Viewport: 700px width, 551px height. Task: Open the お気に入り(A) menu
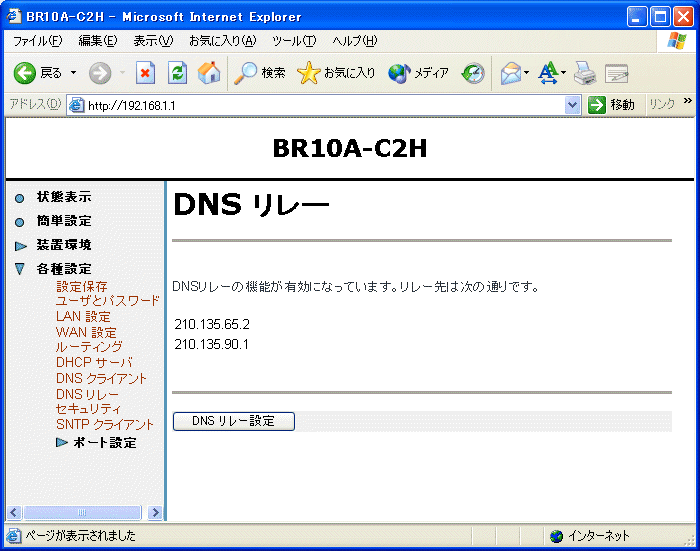coord(222,41)
